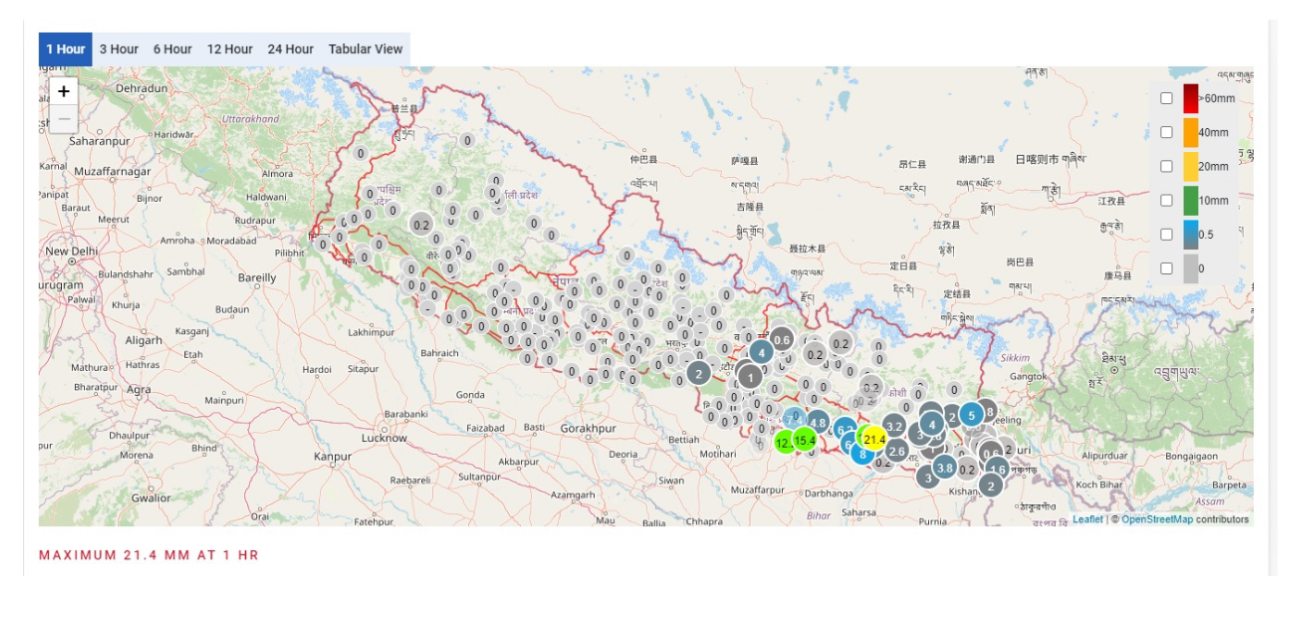Select the 4 marker next to 0.6
This screenshot has width=1290, height=626.
(761, 352)
